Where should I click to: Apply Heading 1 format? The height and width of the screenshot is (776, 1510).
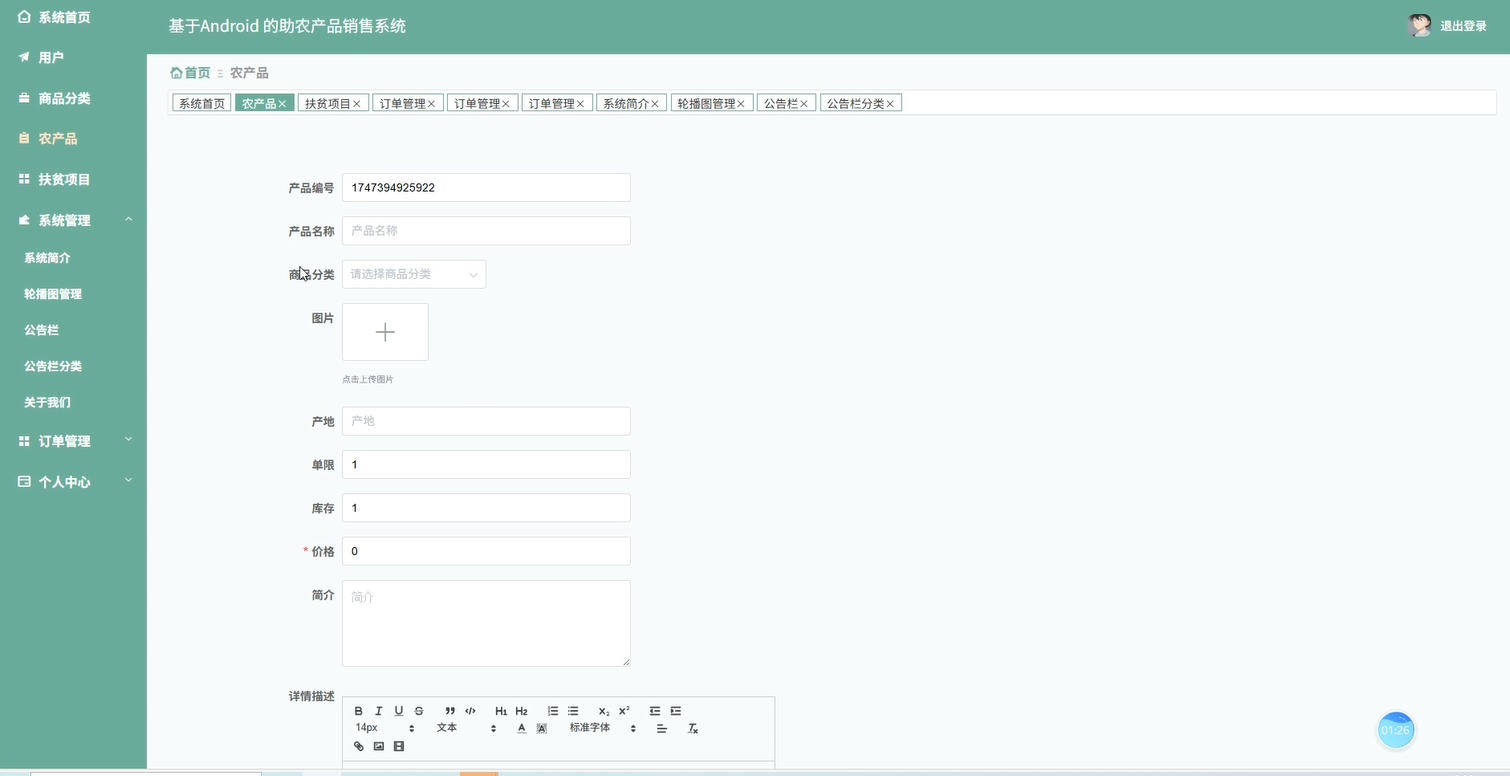point(501,711)
